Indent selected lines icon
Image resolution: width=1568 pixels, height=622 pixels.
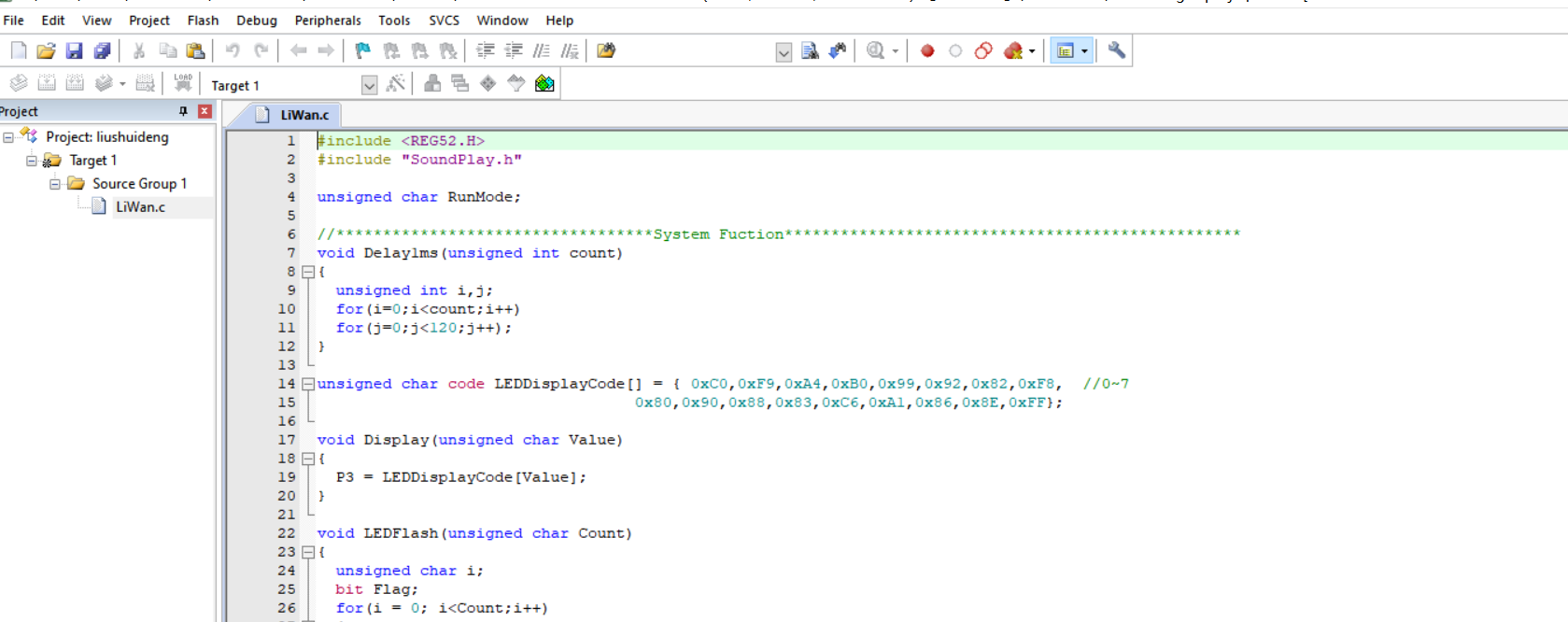tap(486, 50)
